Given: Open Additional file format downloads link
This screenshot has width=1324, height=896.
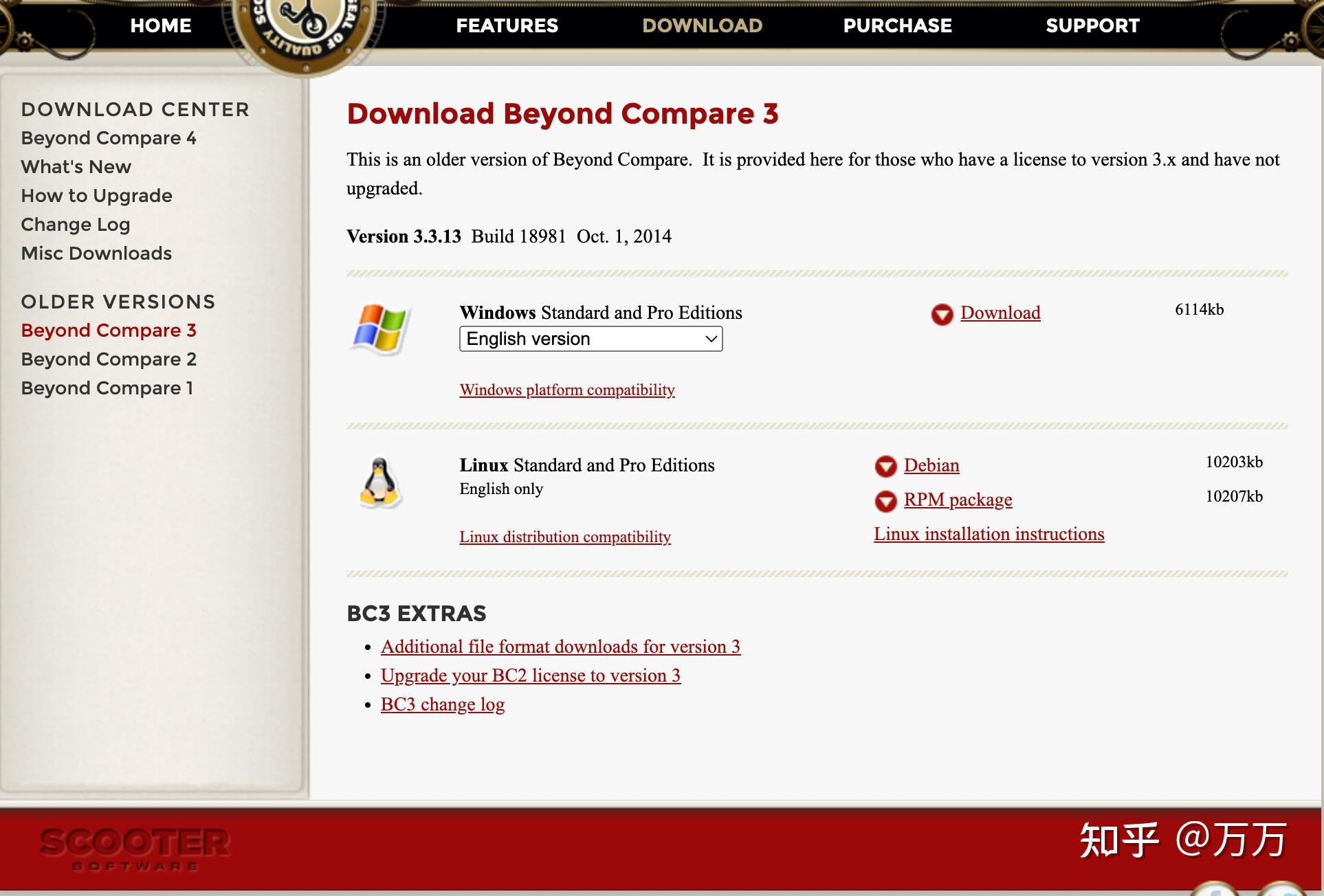Looking at the screenshot, I should pyautogui.click(x=560, y=647).
